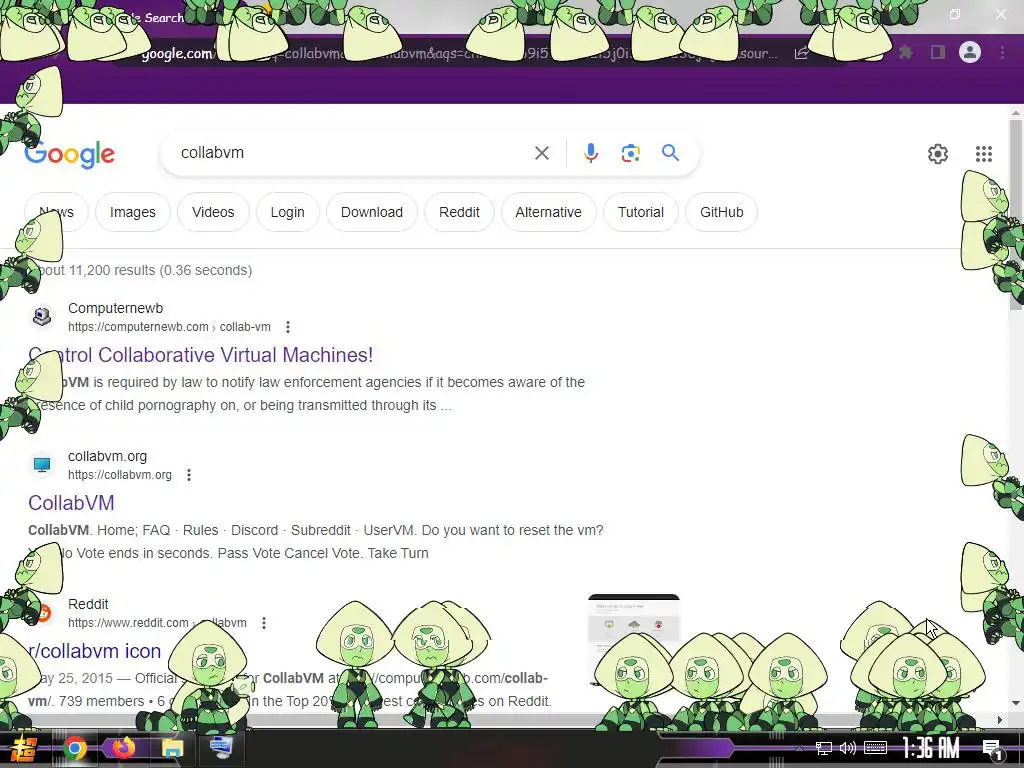Open the touch keyboard tray icon
The image size is (1024, 768).
point(875,748)
